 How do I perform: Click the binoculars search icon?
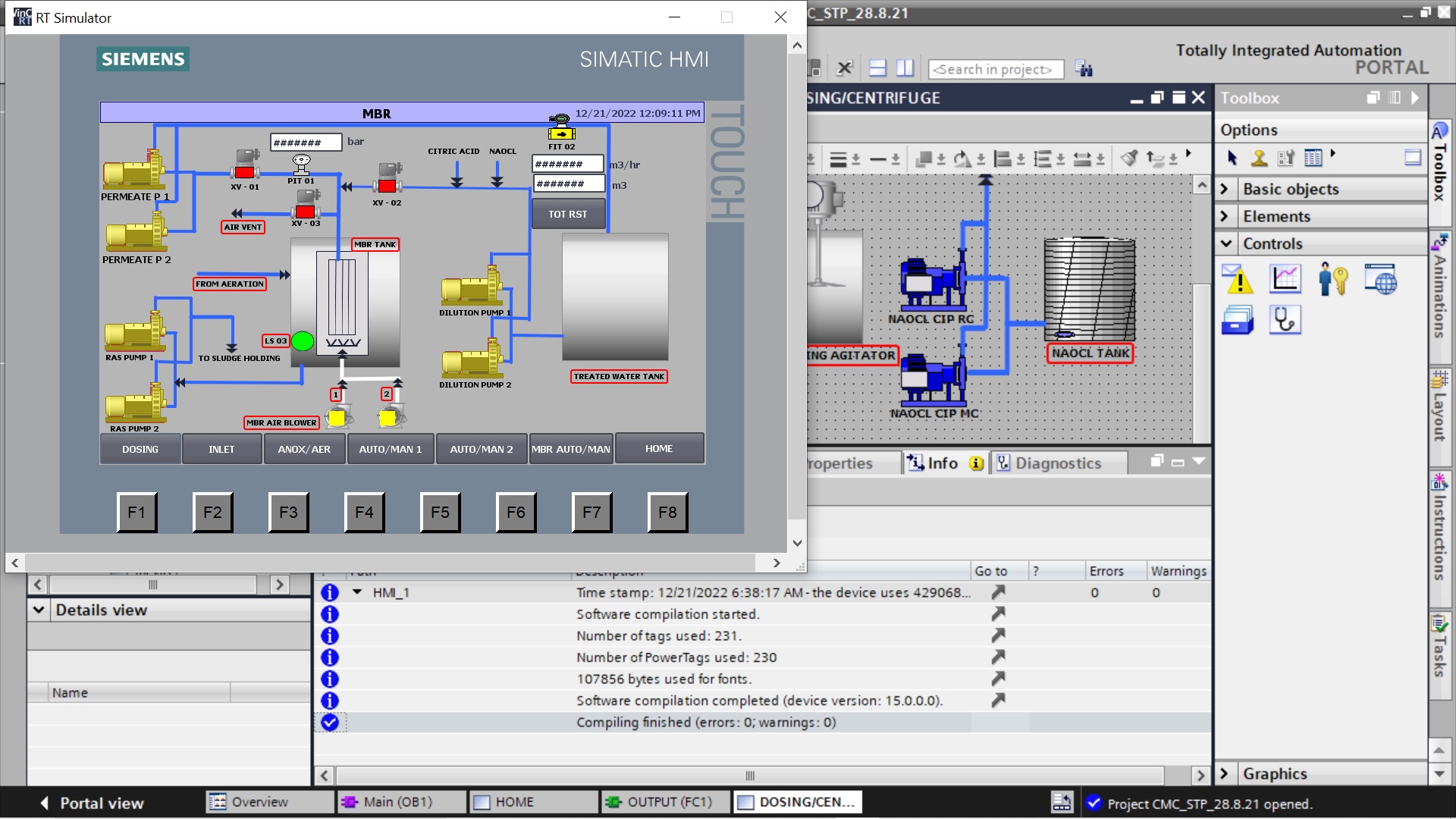click(x=1084, y=69)
